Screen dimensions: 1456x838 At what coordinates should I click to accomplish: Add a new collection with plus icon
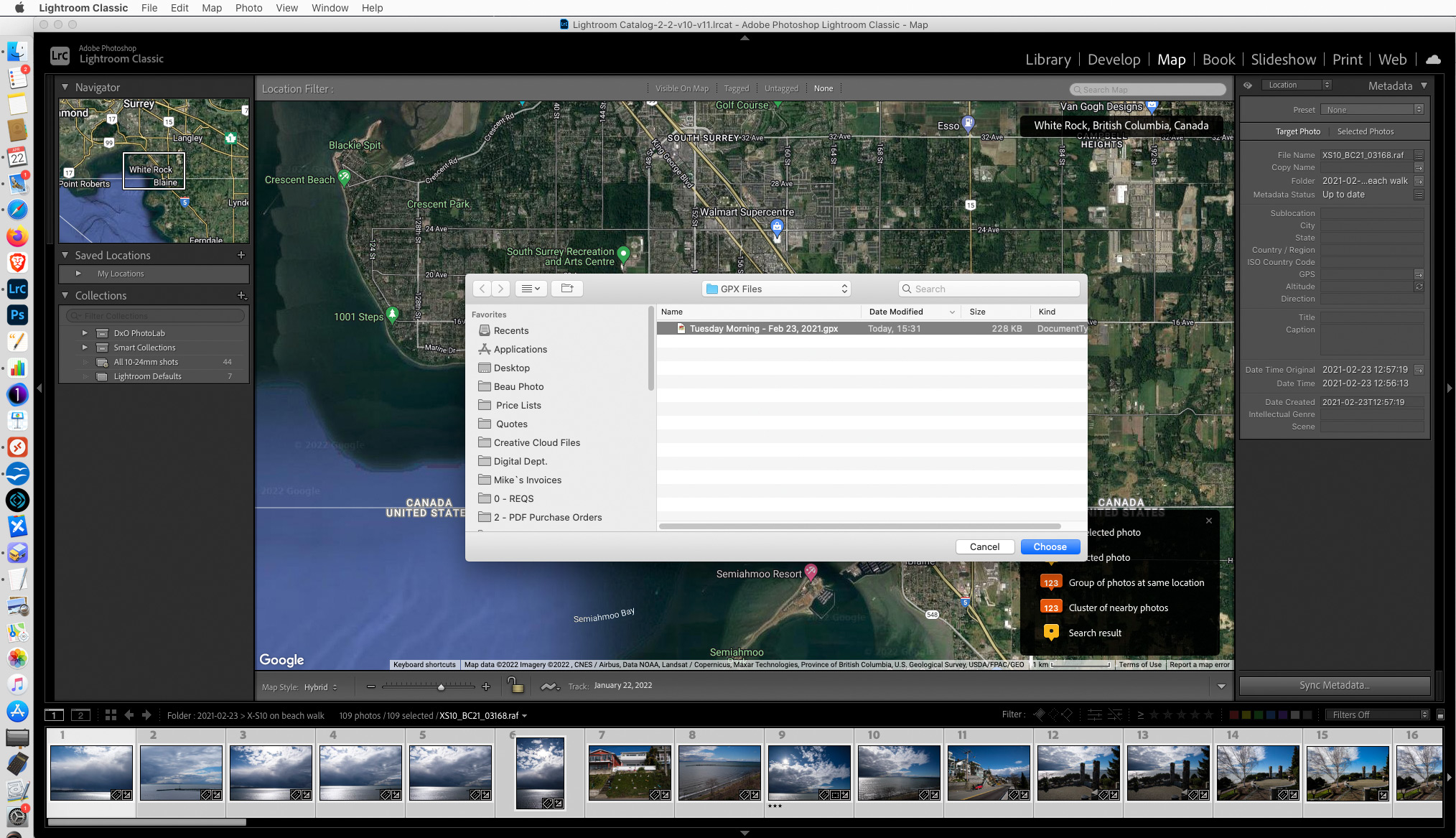(x=241, y=296)
